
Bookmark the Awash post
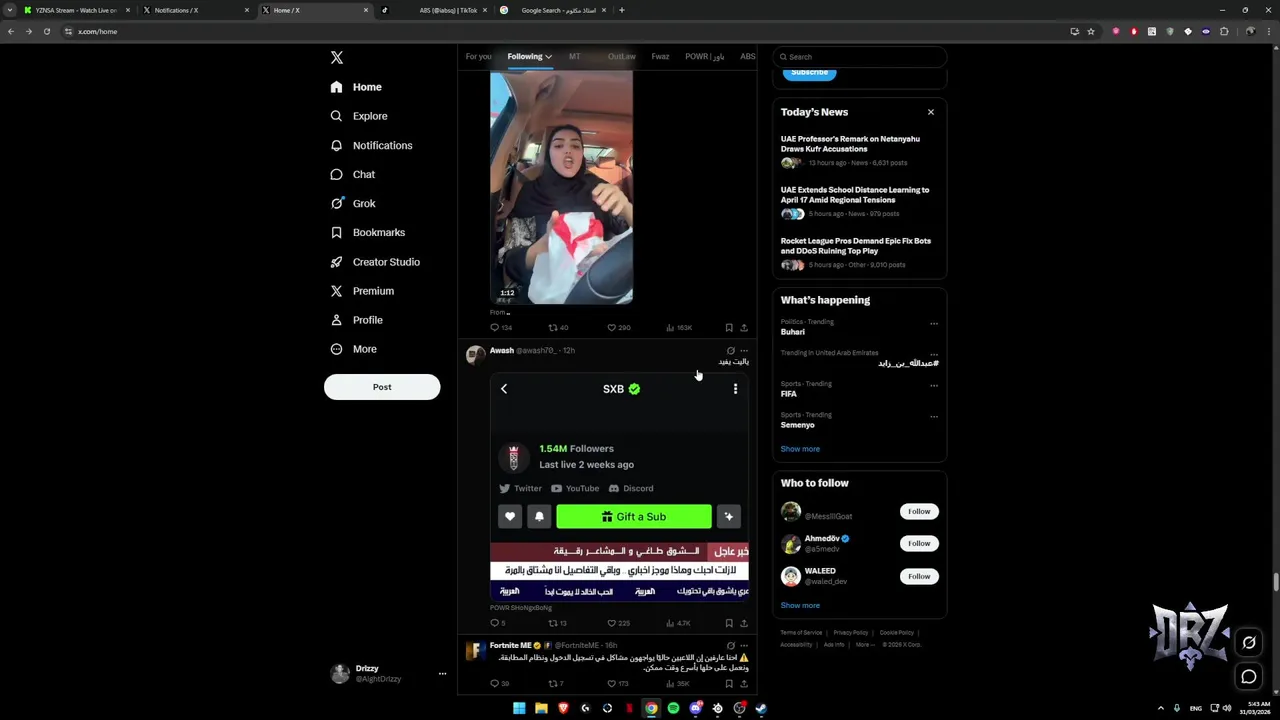(729, 623)
